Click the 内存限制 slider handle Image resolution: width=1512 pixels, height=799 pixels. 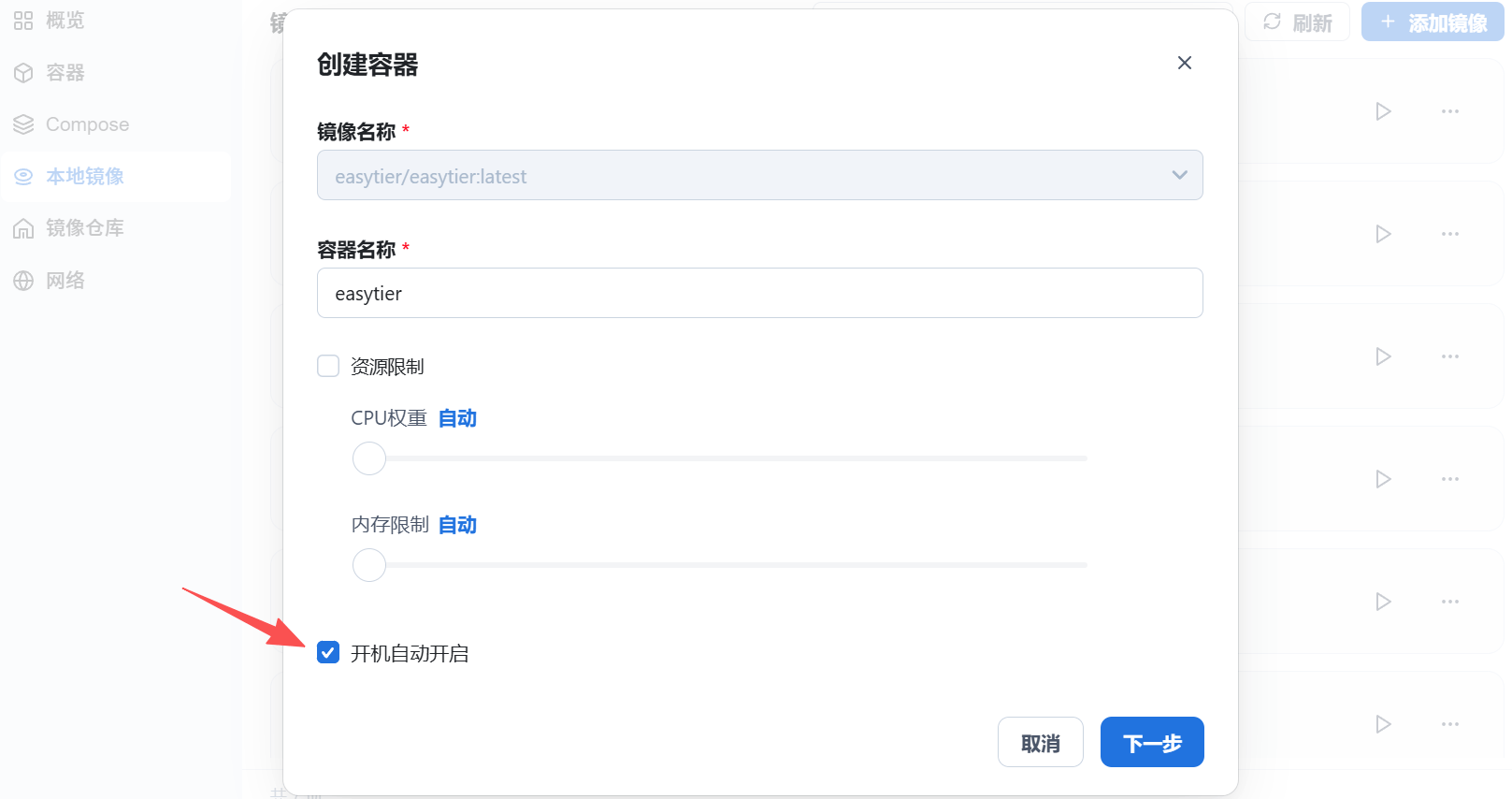coord(369,565)
